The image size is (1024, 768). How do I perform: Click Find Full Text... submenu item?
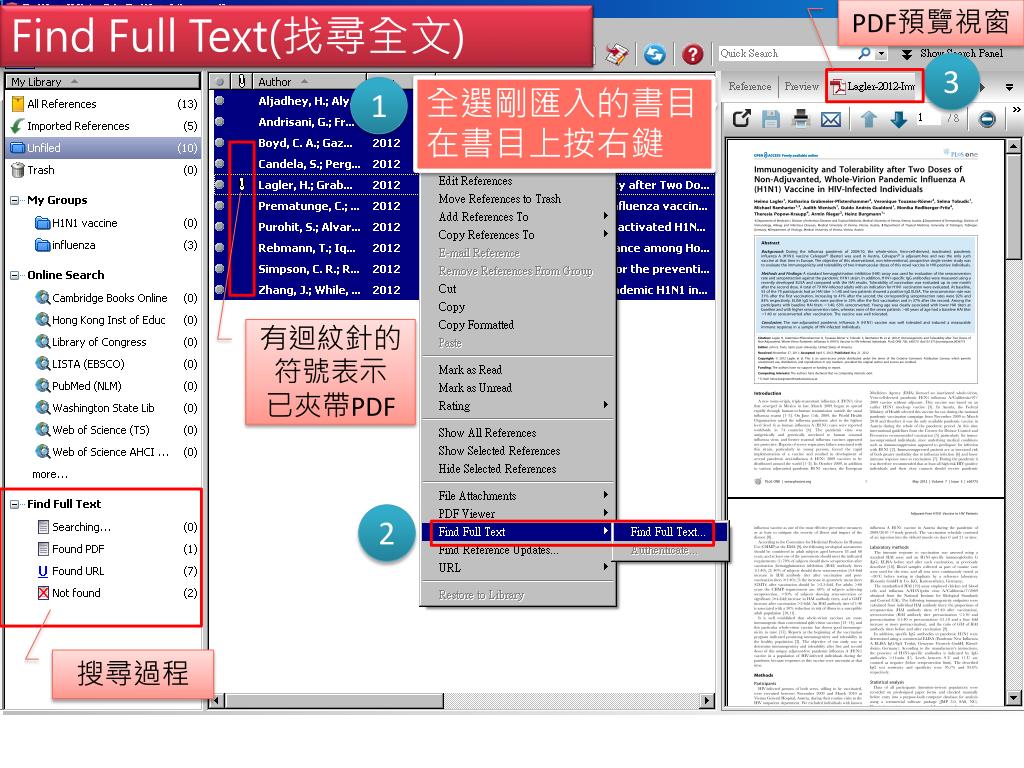[x=670, y=532]
